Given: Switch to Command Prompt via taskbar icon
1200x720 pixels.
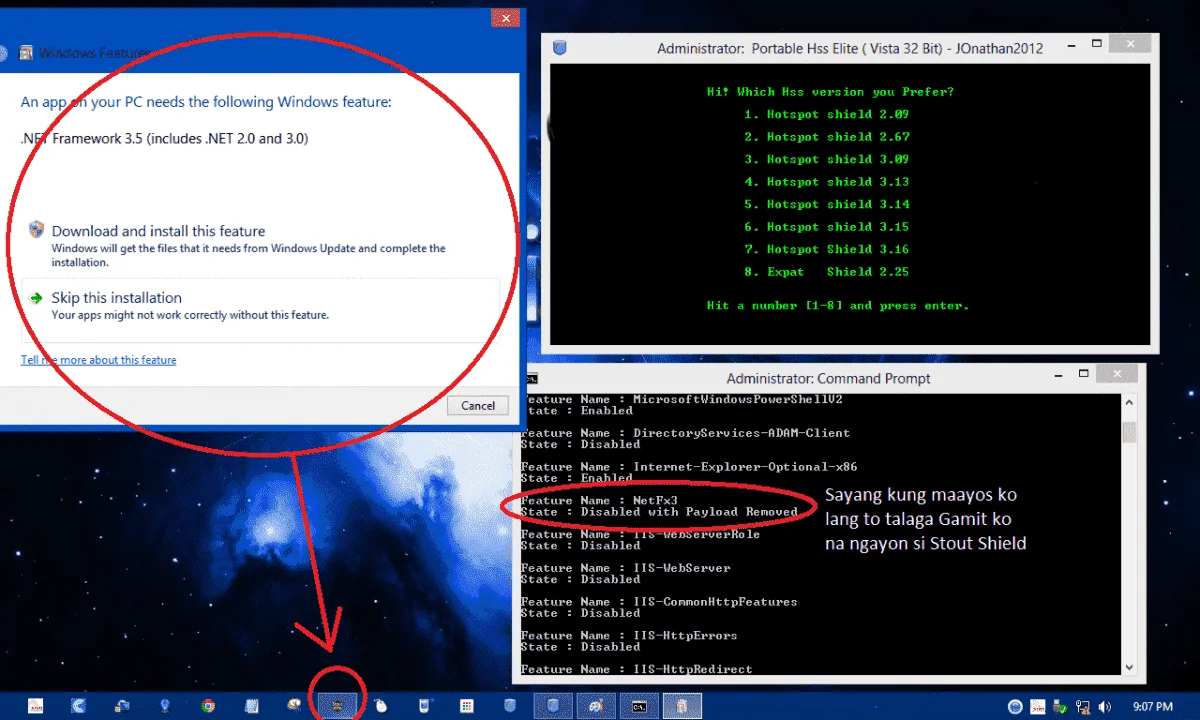Looking at the screenshot, I should (638, 706).
